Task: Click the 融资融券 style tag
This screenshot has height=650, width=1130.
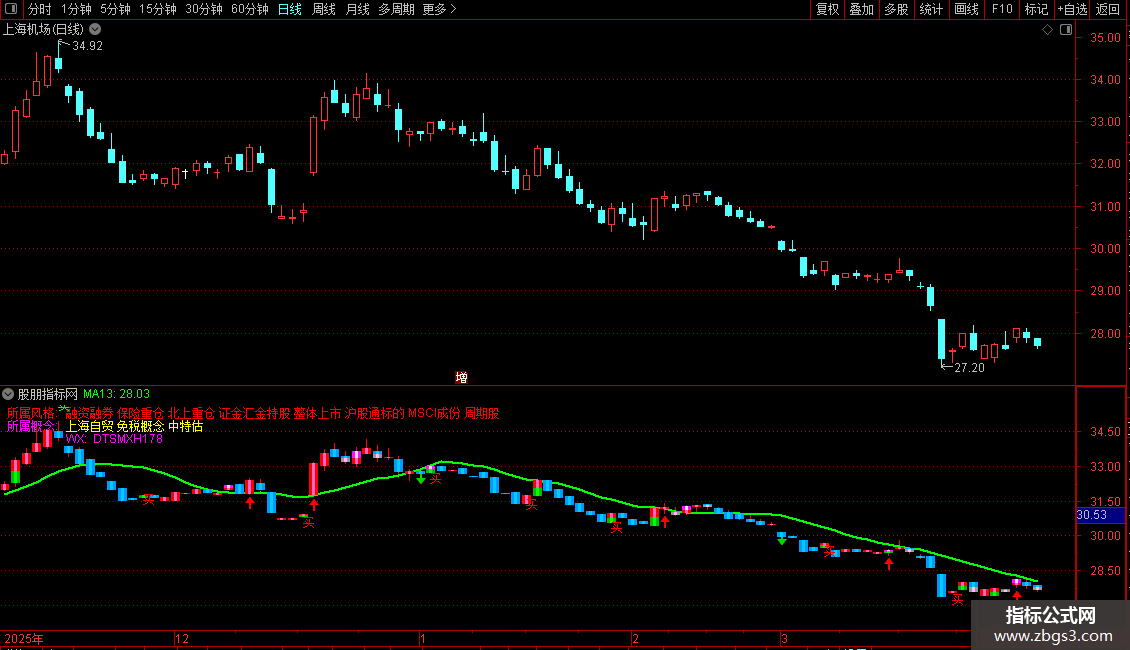Action: [89, 413]
